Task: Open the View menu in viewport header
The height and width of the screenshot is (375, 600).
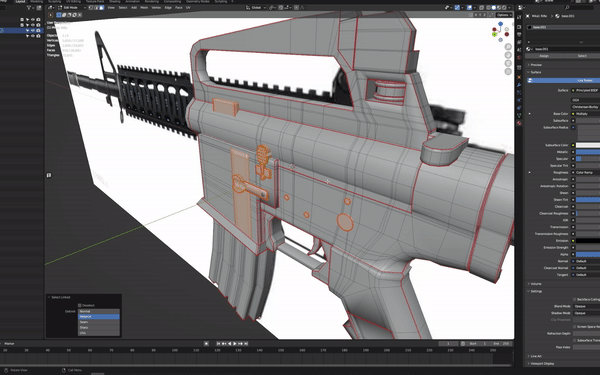Action: [111, 8]
